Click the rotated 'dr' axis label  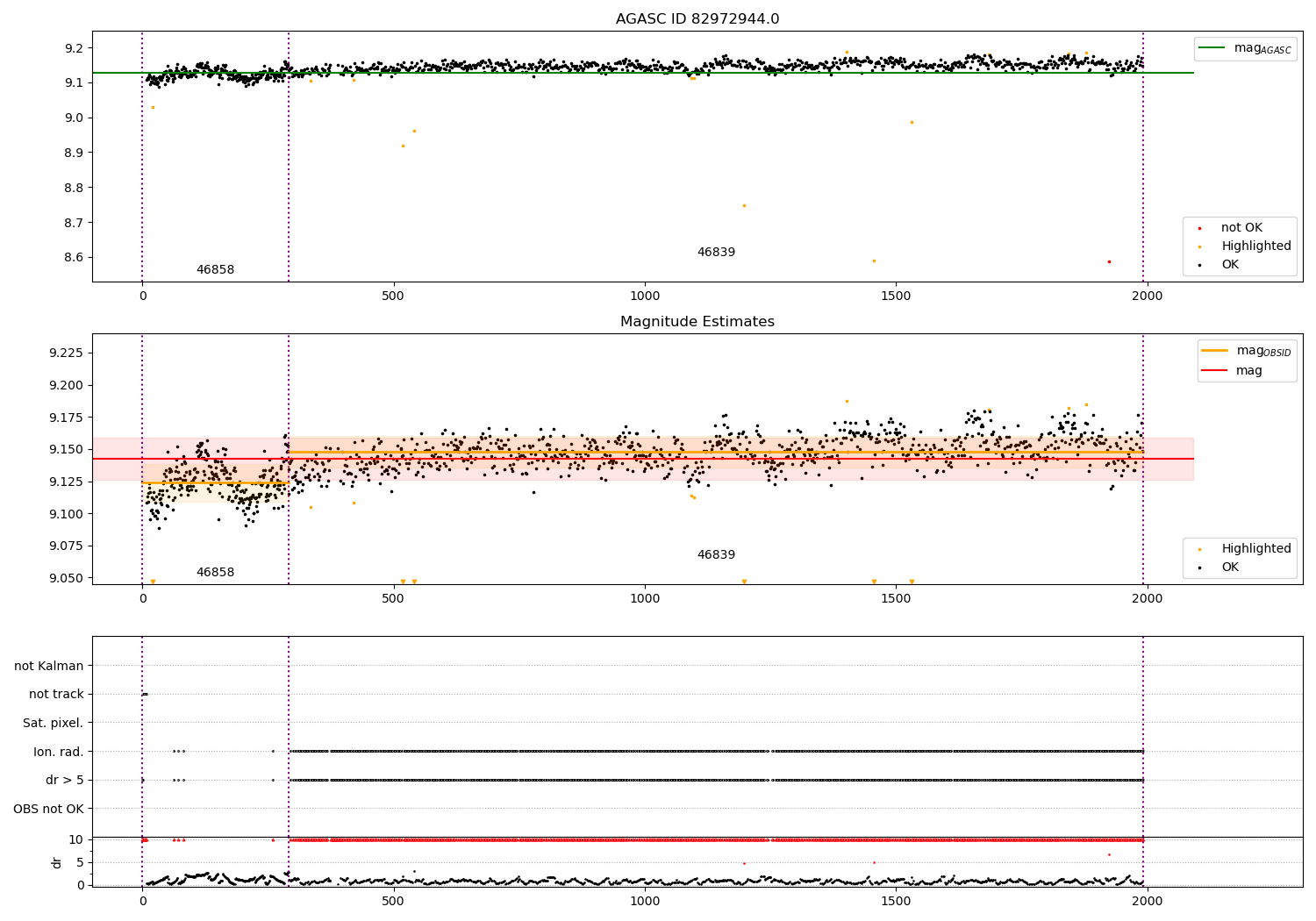[x=57, y=863]
